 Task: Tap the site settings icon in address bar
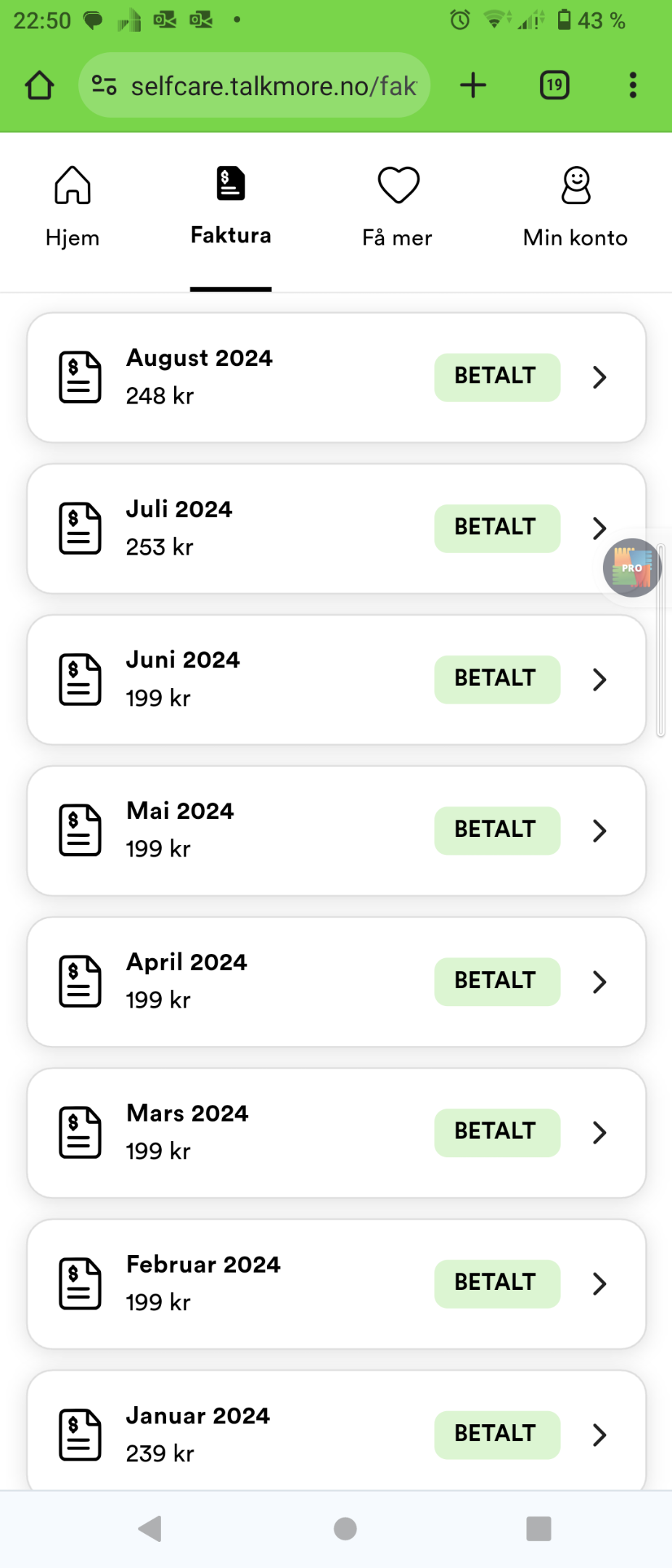(104, 86)
